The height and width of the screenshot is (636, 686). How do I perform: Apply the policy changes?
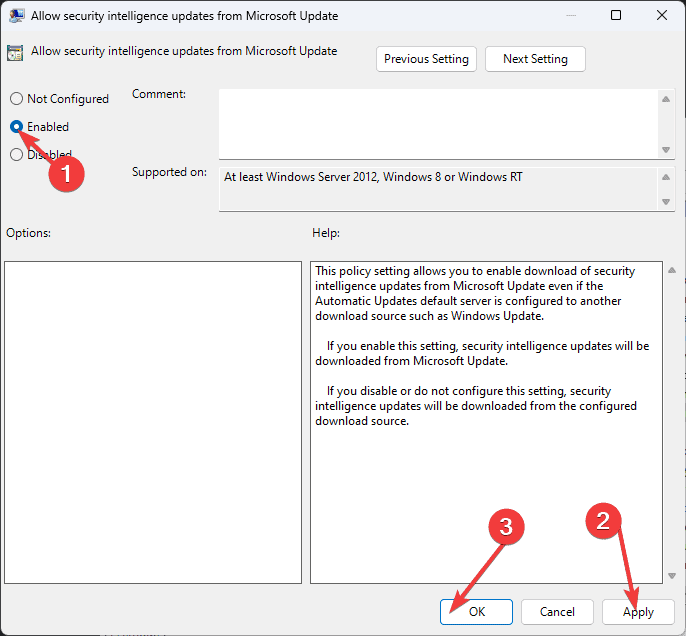click(638, 612)
